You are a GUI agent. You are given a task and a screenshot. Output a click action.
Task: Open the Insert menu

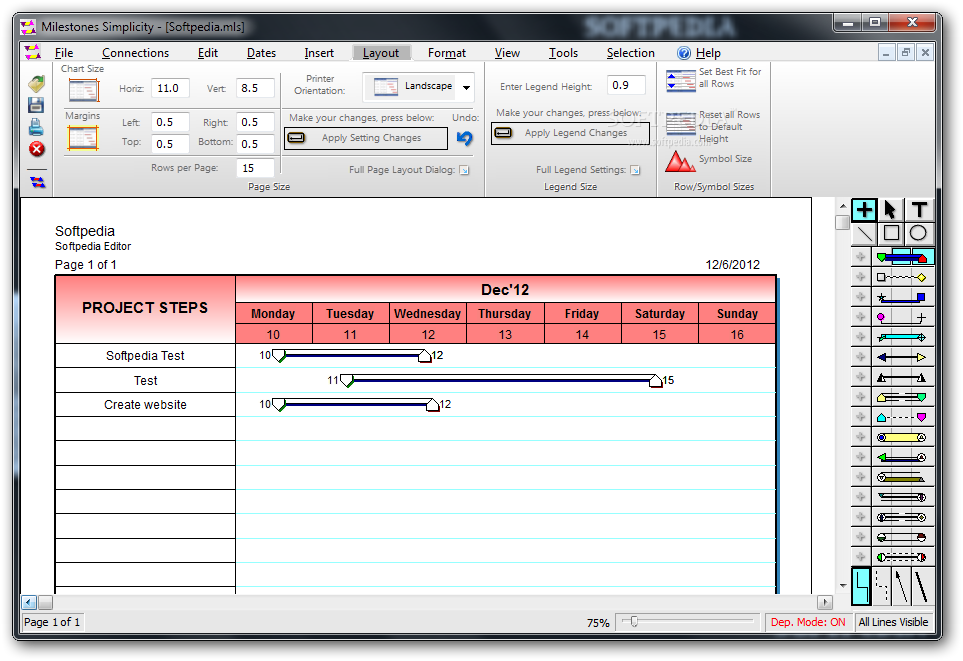[x=319, y=53]
